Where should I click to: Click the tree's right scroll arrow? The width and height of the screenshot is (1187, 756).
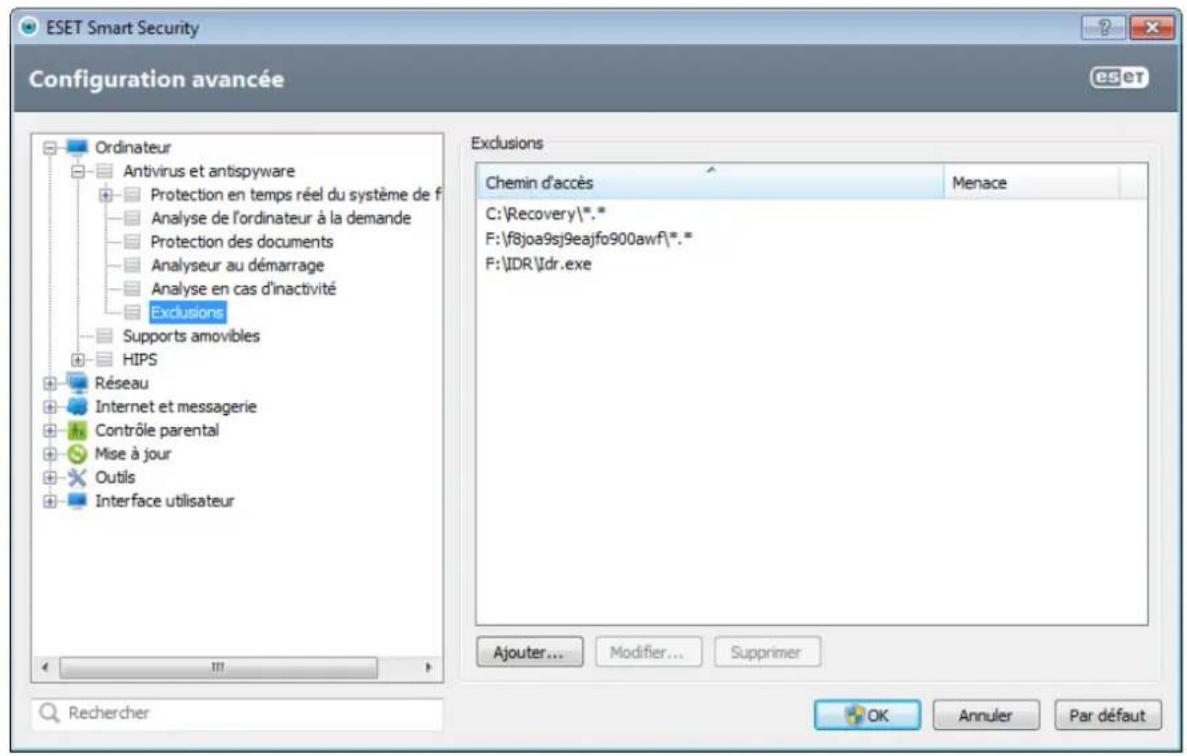[428, 667]
